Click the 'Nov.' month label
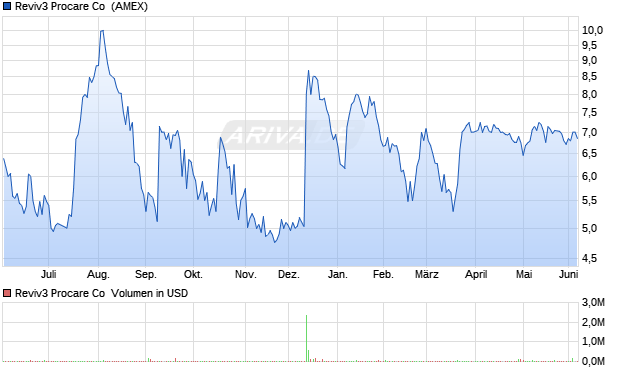The image size is (620, 371). pyautogui.click(x=246, y=274)
